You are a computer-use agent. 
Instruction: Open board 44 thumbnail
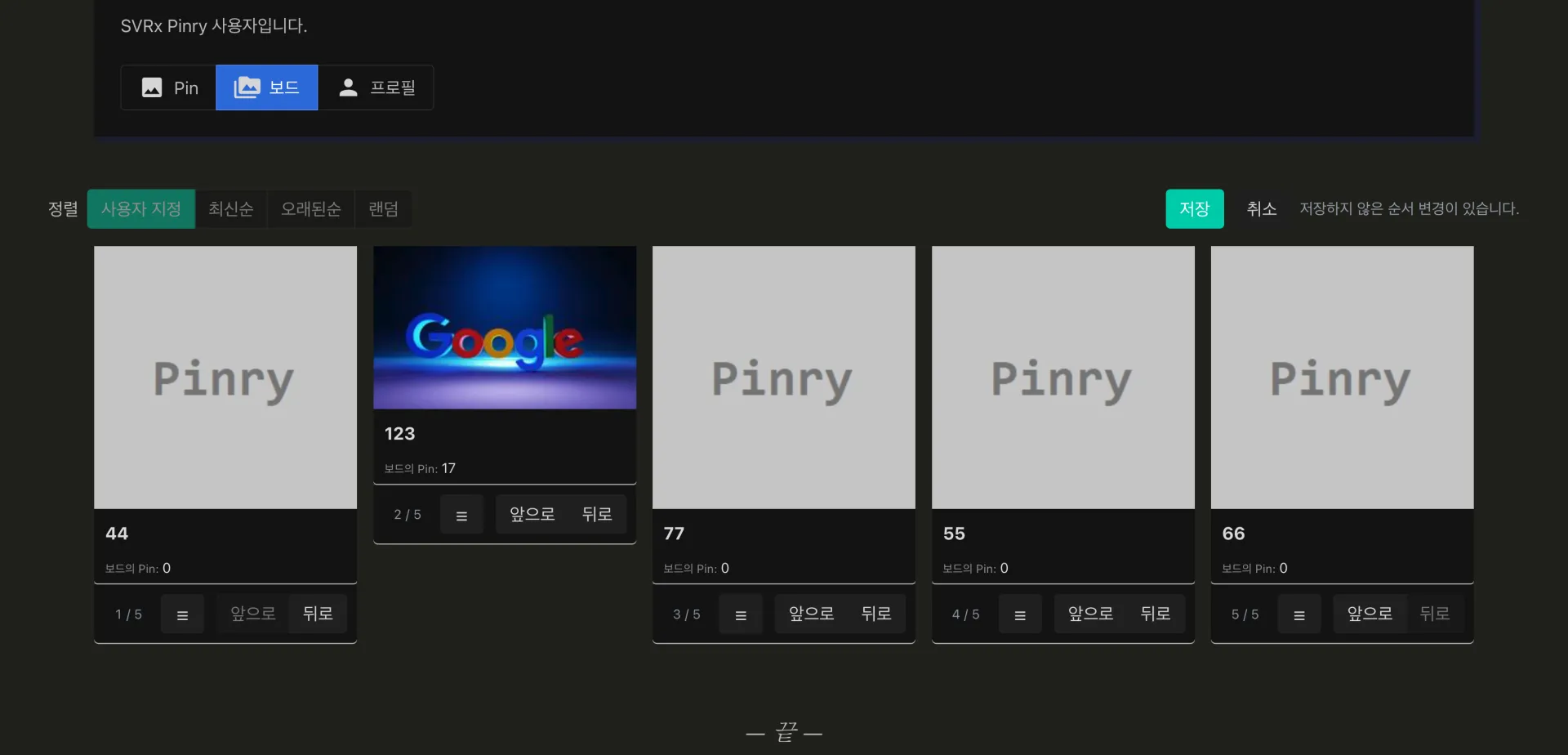225,377
